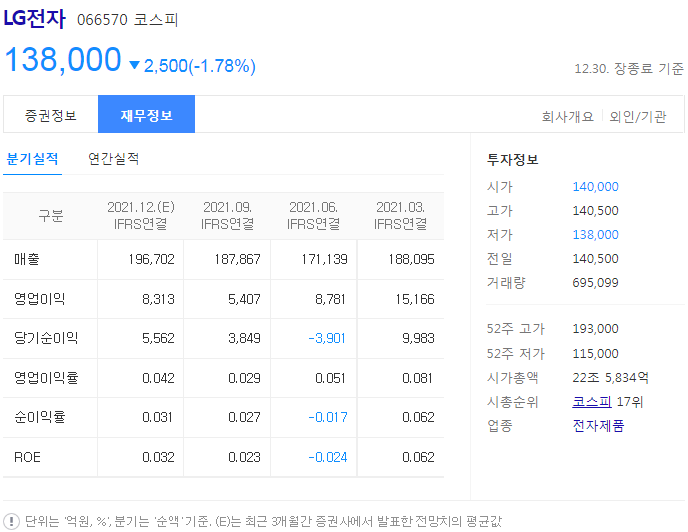Click the 영업이익률 row label
The image size is (688, 532).
[46, 377]
